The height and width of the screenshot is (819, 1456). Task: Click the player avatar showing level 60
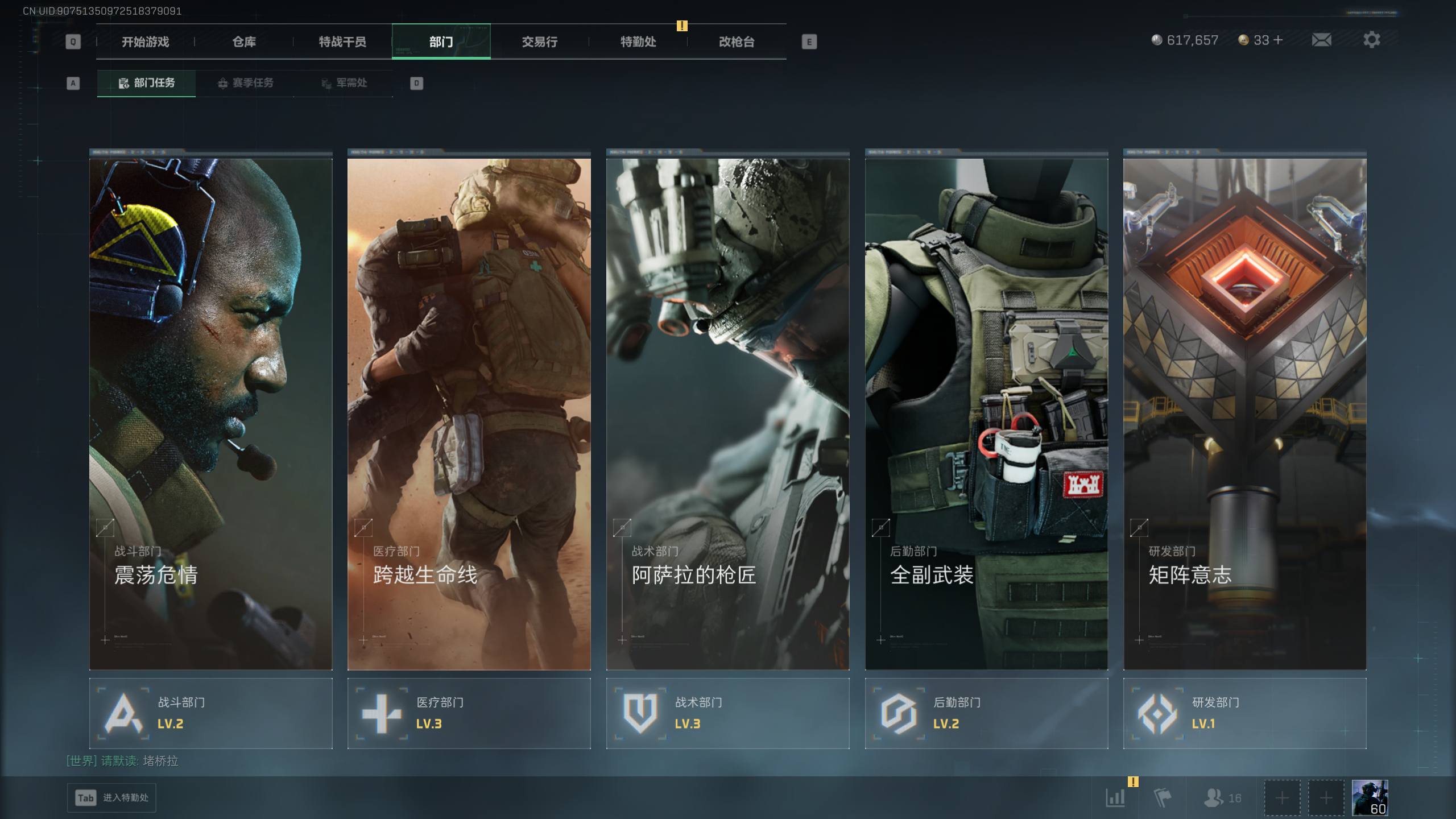pos(1370,797)
